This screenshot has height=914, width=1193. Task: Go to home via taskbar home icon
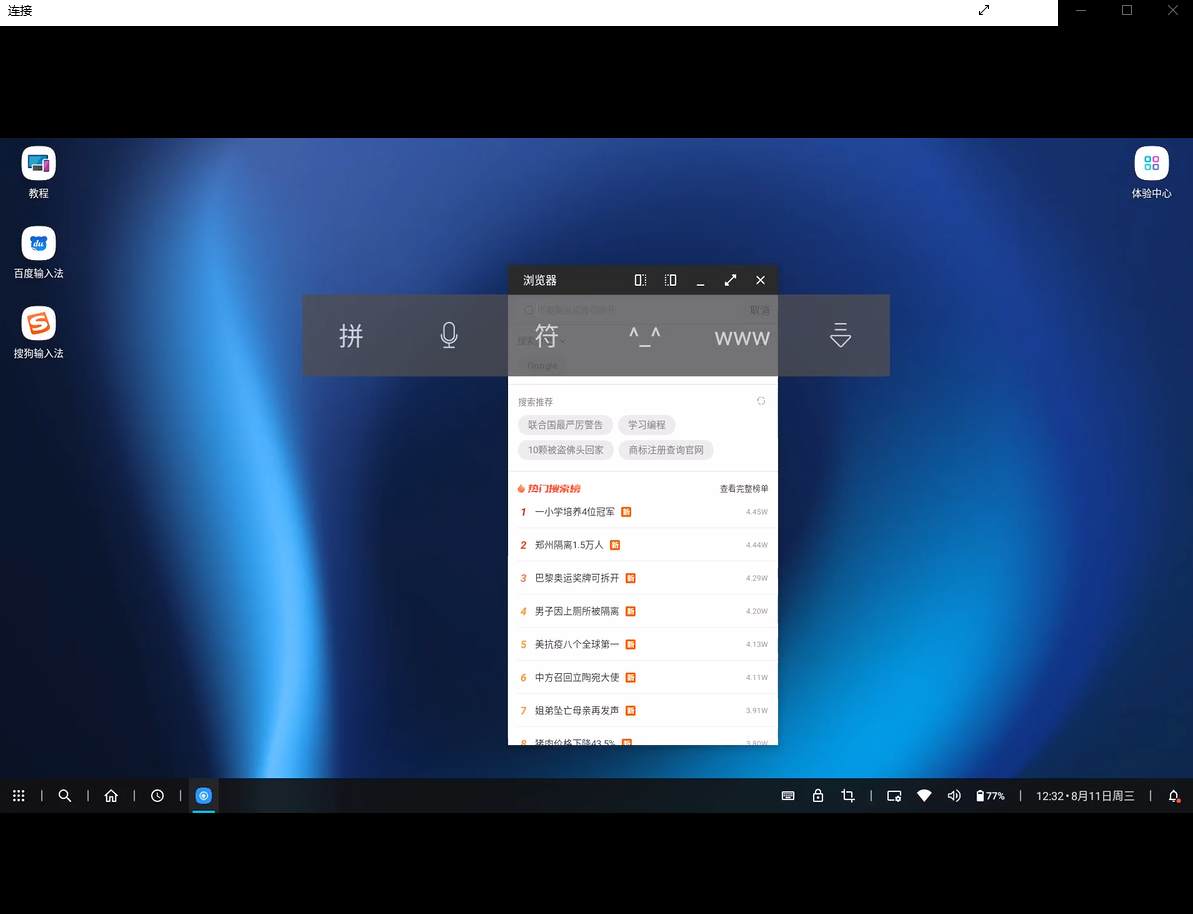point(111,795)
